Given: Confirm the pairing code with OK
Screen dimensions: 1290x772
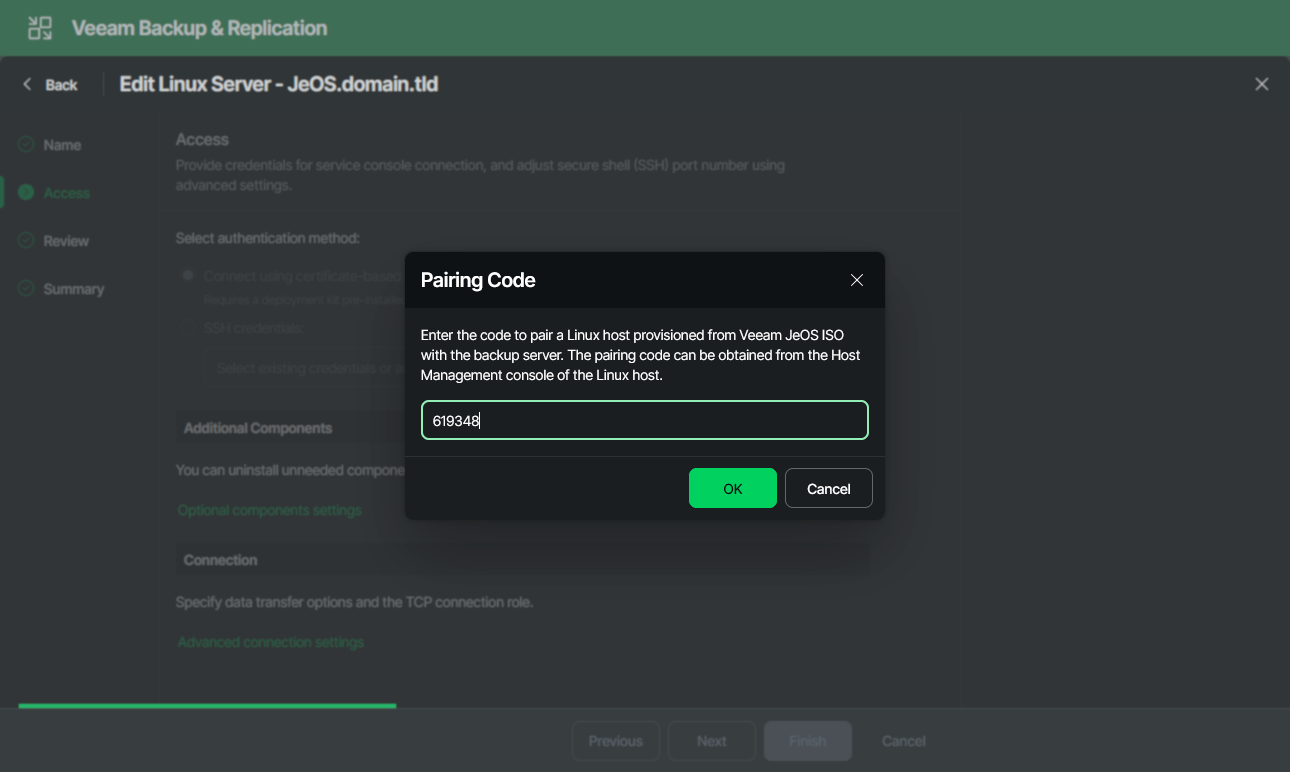Looking at the screenshot, I should [733, 488].
